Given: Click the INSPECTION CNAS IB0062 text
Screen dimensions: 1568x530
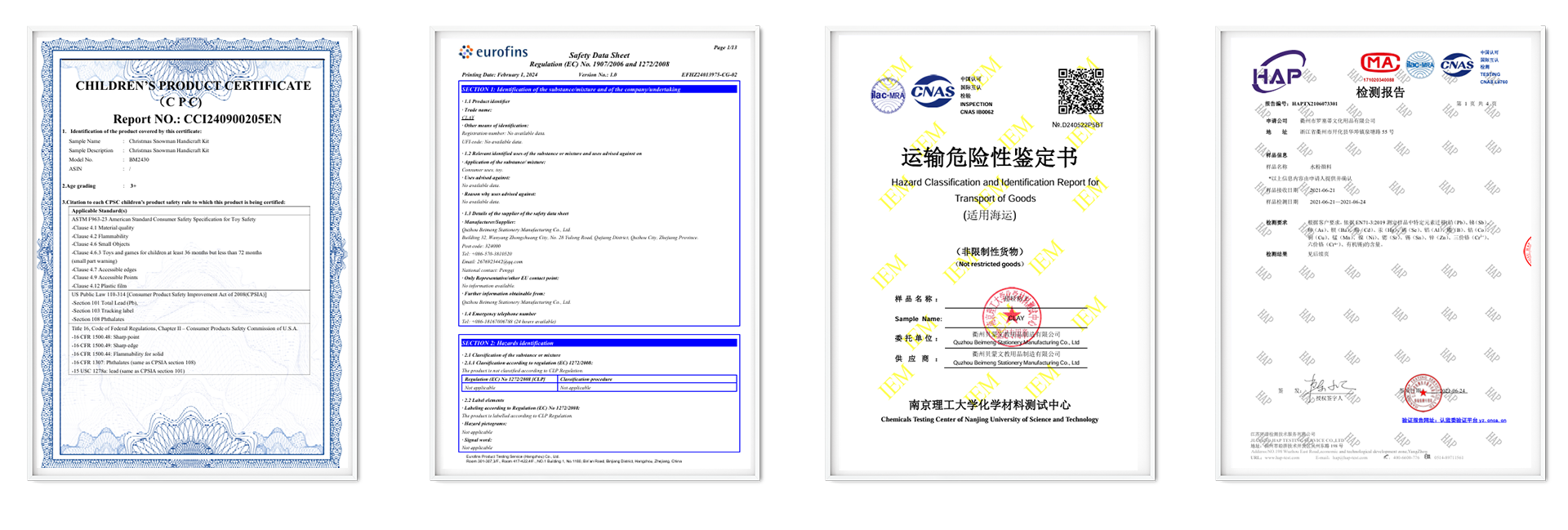Looking at the screenshot, I should [x=977, y=109].
